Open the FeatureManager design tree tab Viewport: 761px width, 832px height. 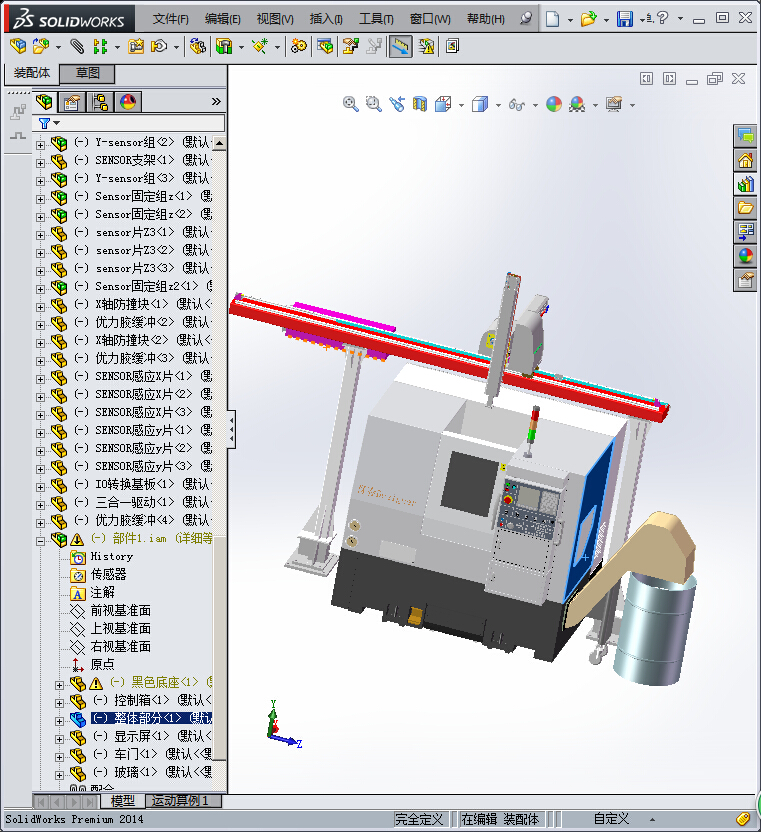pos(45,101)
